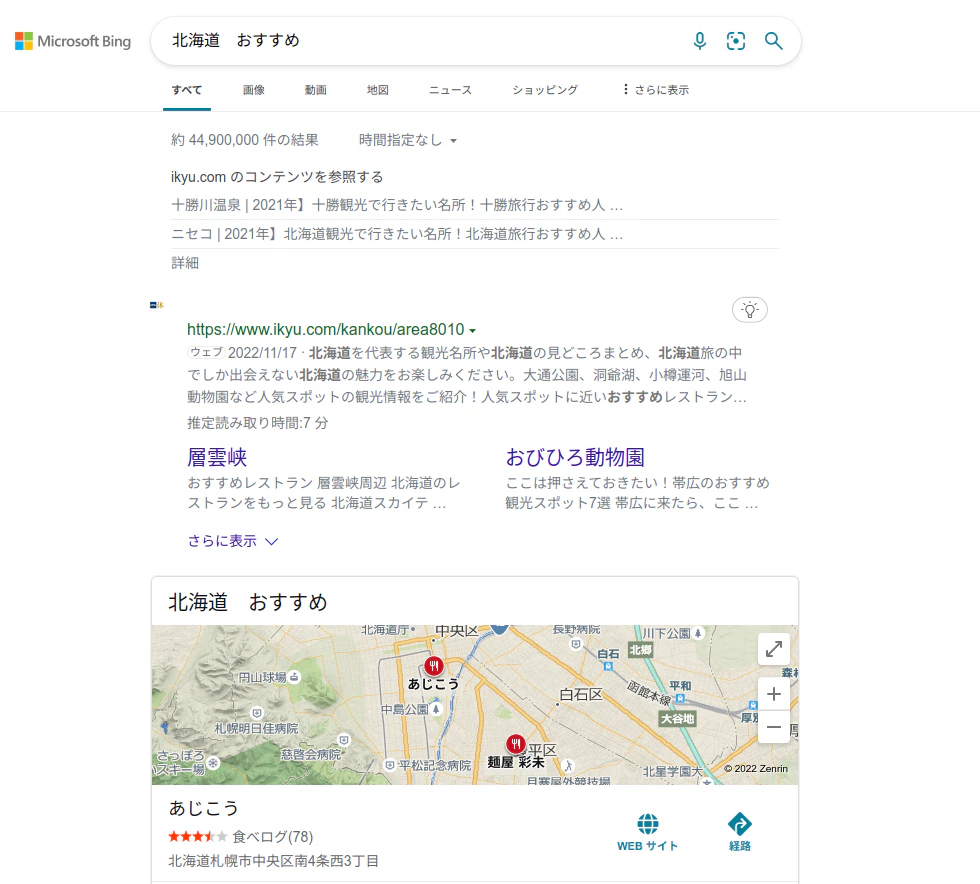Click the 麺屋 彩未 restaurant map pin
The width and height of the screenshot is (980, 884).
[x=515, y=743]
